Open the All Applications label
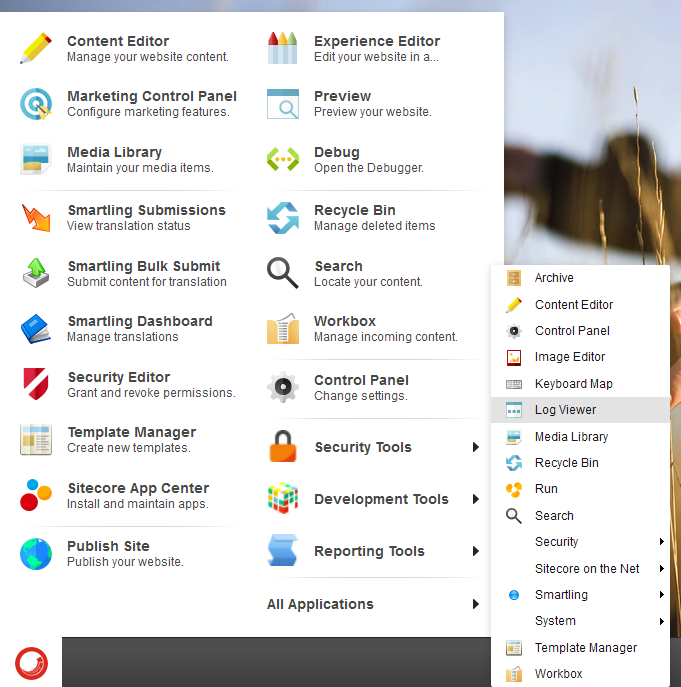Image resolution: width=681 pixels, height=687 pixels. click(x=320, y=604)
